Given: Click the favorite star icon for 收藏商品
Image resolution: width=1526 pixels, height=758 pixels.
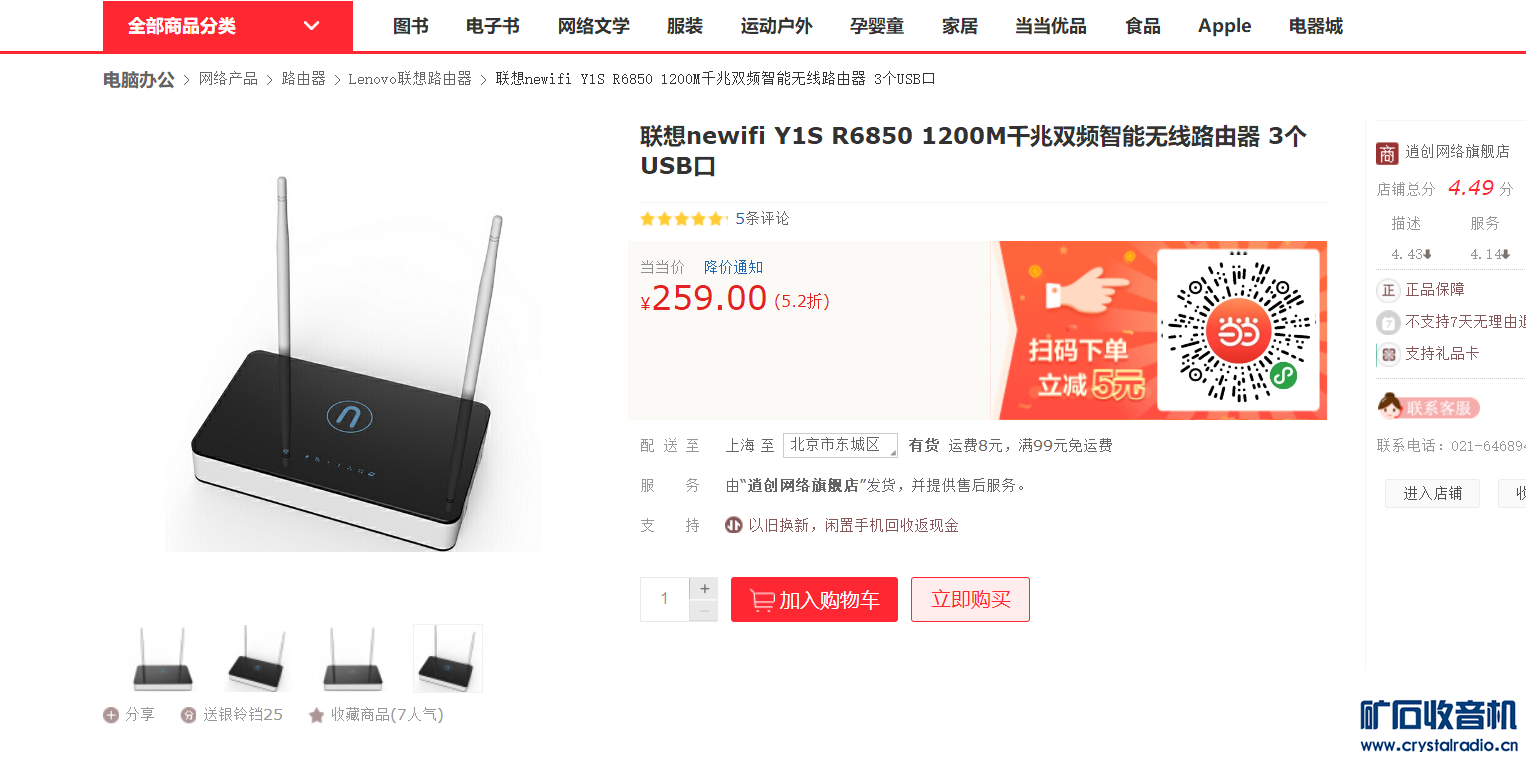Looking at the screenshot, I should coord(316,715).
